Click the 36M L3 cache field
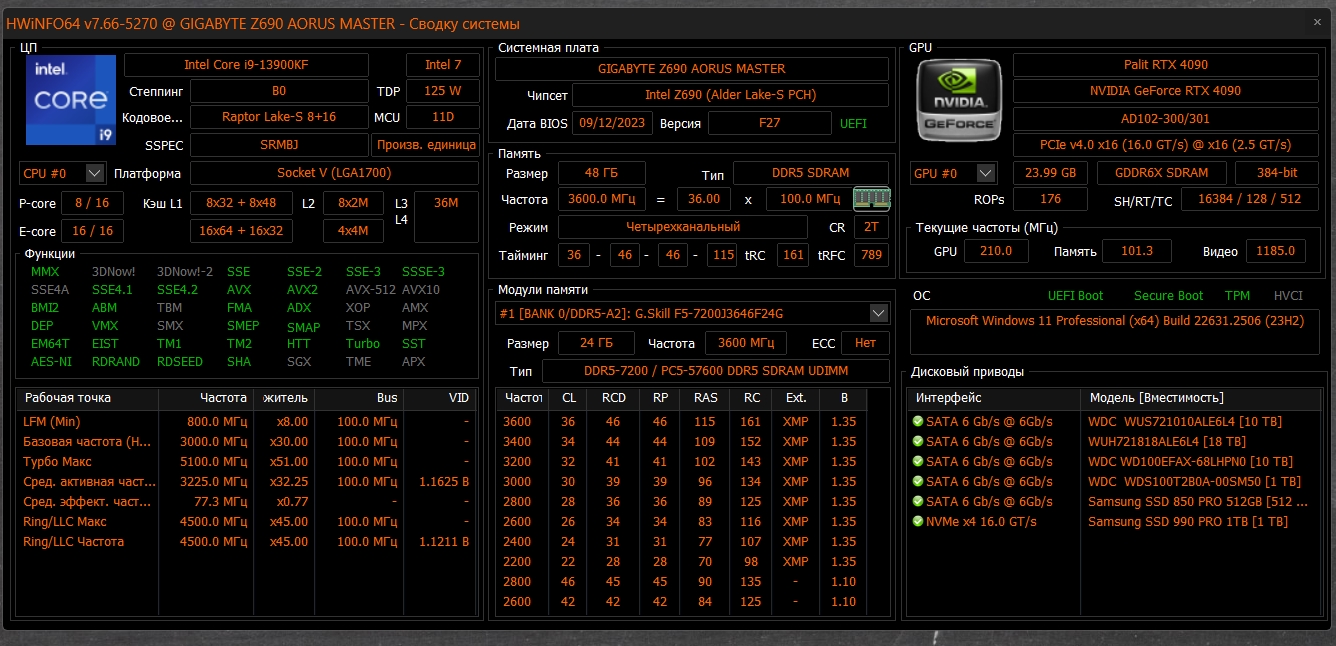The image size is (1336, 646). point(446,217)
